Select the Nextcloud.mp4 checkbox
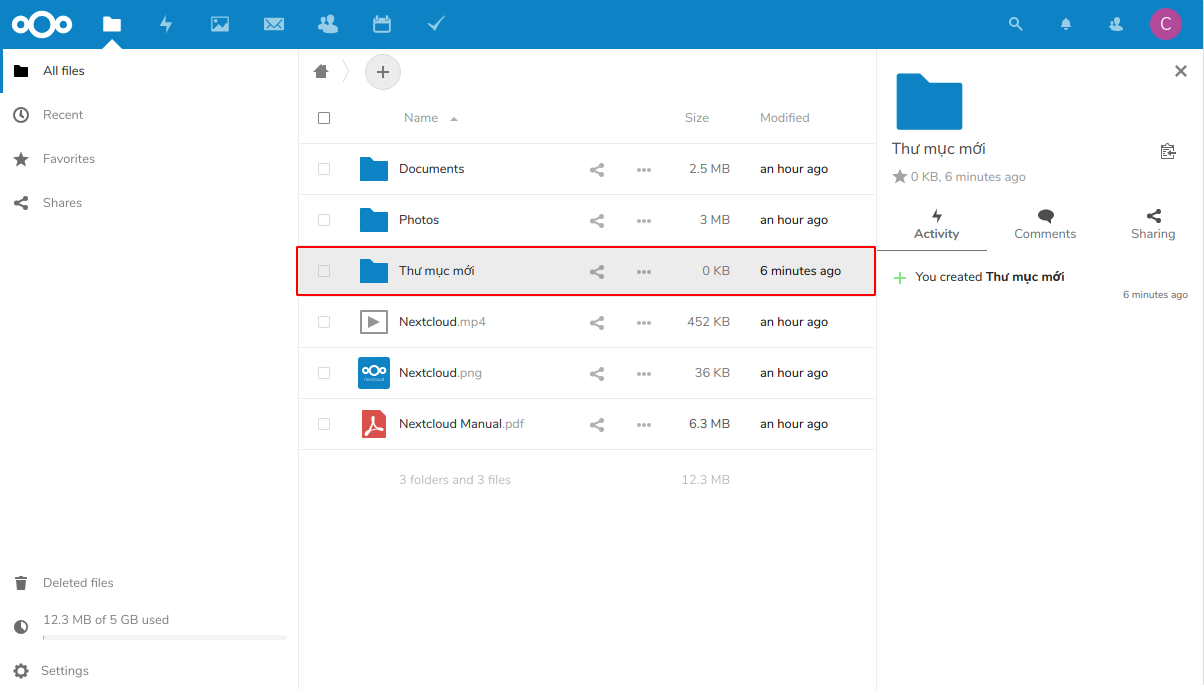This screenshot has width=1204, height=690. coord(324,322)
